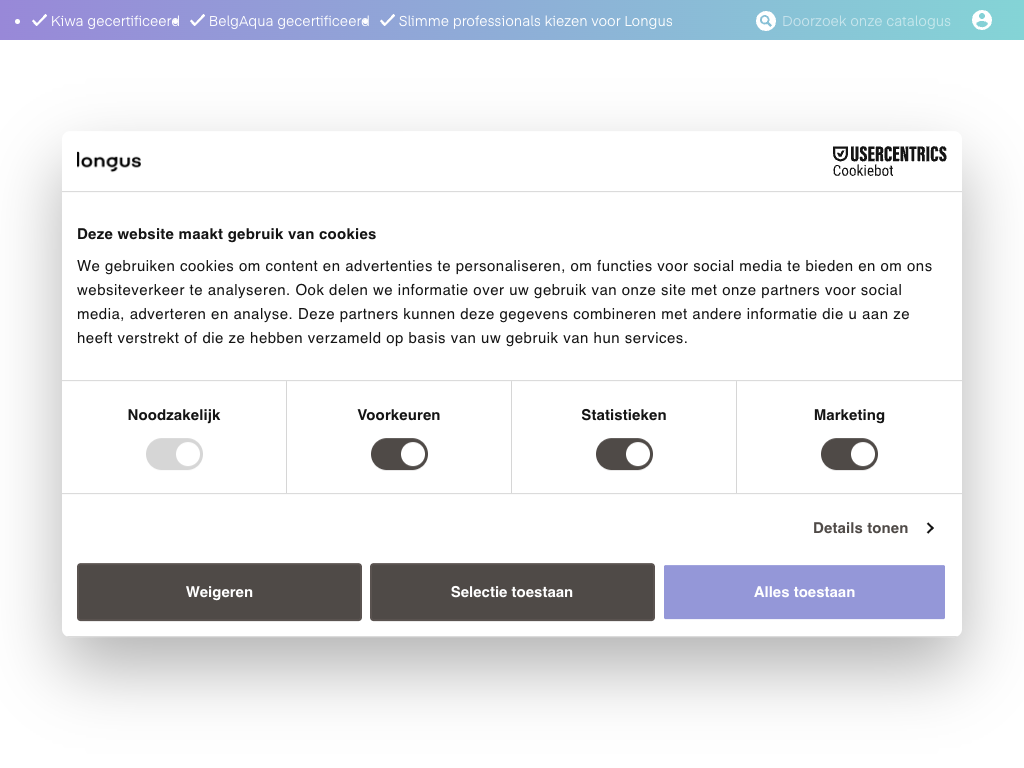This screenshot has width=1024, height=768.
Task: Click the Usercentrics Cookiebot logo
Action: [889, 161]
